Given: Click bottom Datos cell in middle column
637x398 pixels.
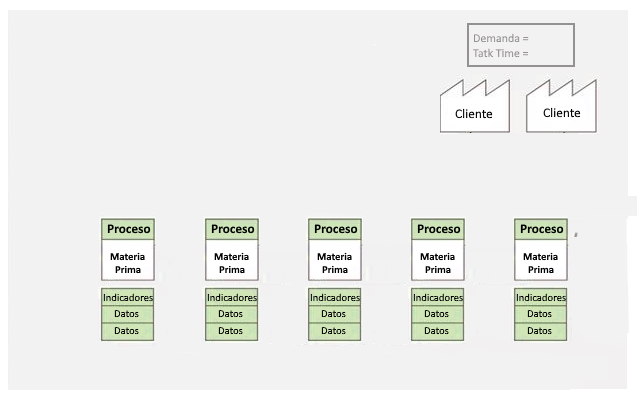Looking at the screenshot, I should coord(334,331).
